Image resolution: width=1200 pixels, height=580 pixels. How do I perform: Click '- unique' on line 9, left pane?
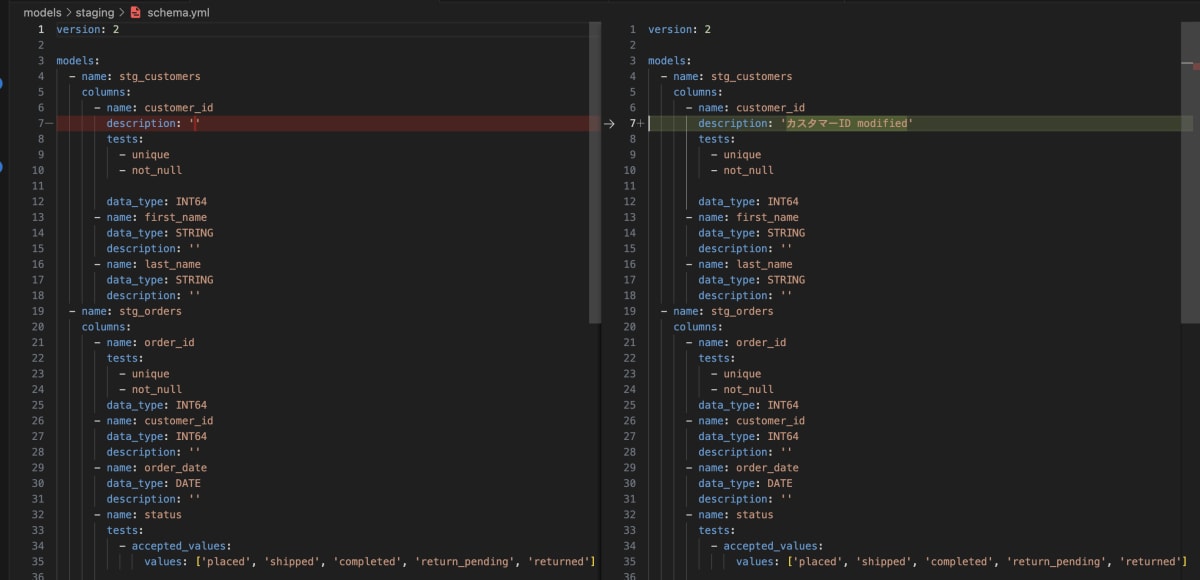pyautogui.click(x=144, y=155)
